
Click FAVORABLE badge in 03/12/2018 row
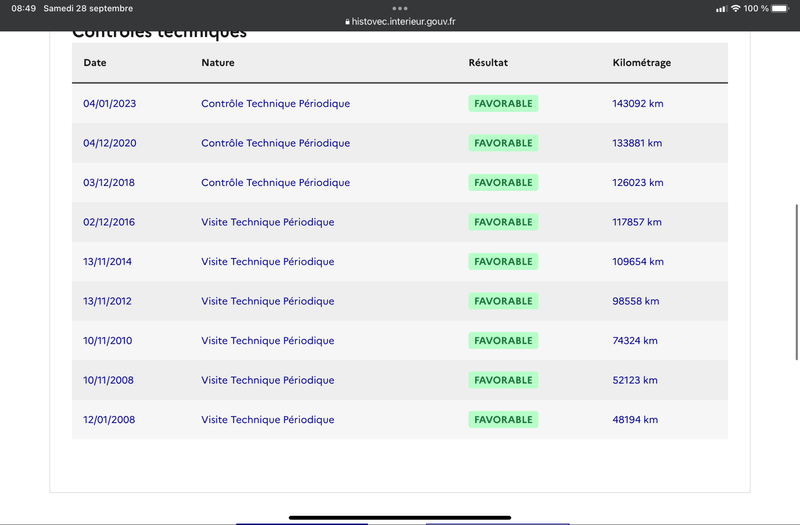coord(503,183)
